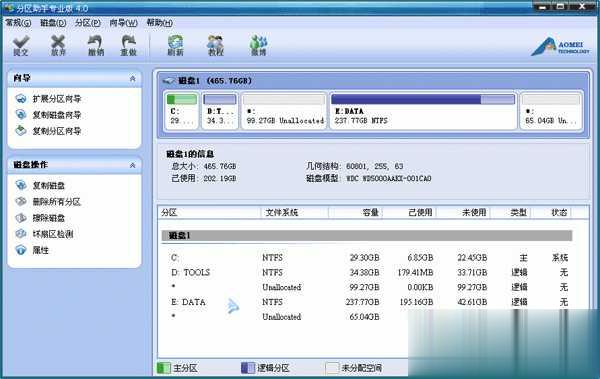Click the E:DATA usage bar
The image size is (600, 379).
click(423, 100)
